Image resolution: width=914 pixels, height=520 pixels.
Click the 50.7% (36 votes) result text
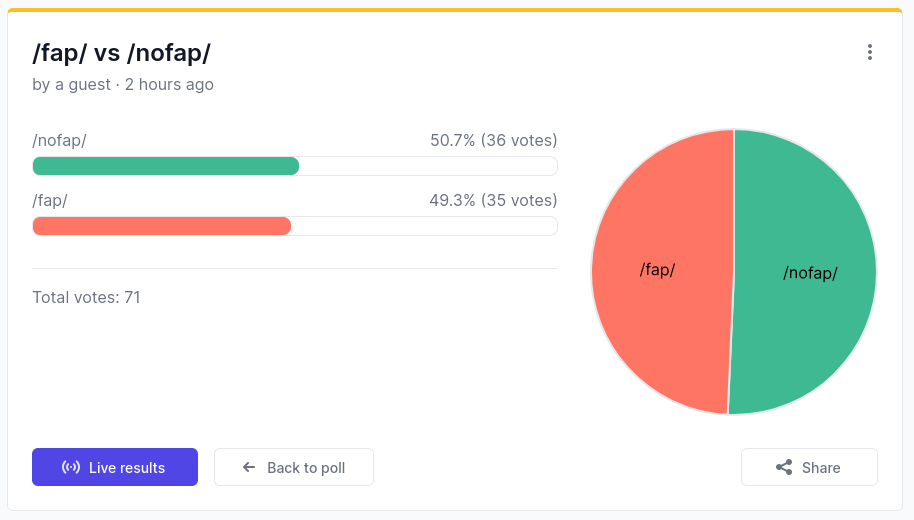[x=493, y=140]
